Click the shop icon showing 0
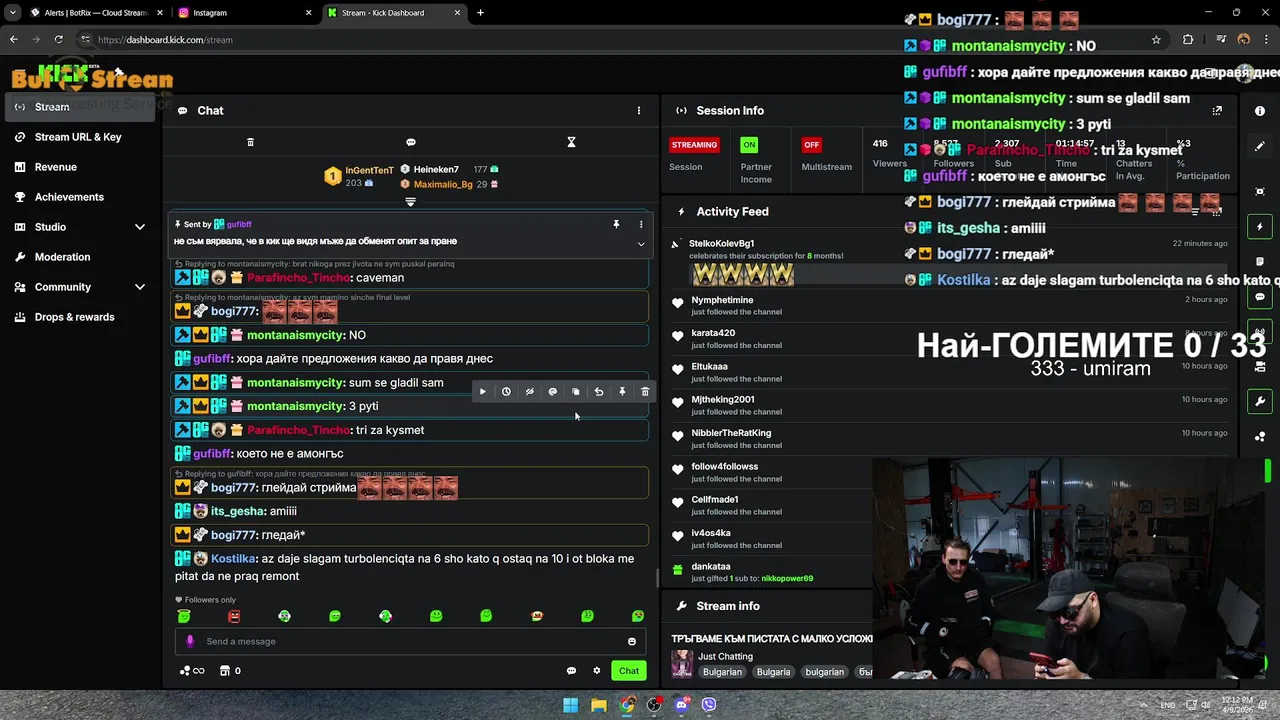The height and width of the screenshot is (720, 1280). [x=230, y=671]
